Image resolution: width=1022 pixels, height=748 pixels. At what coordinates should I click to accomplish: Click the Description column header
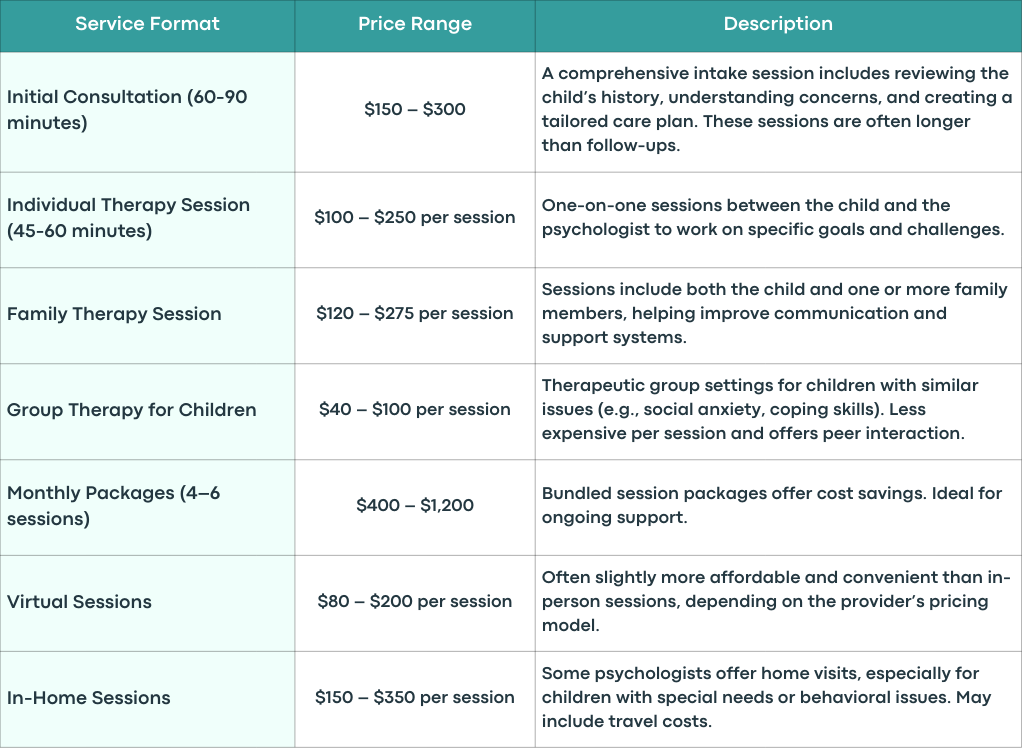pyautogui.click(x=778, y=24)
